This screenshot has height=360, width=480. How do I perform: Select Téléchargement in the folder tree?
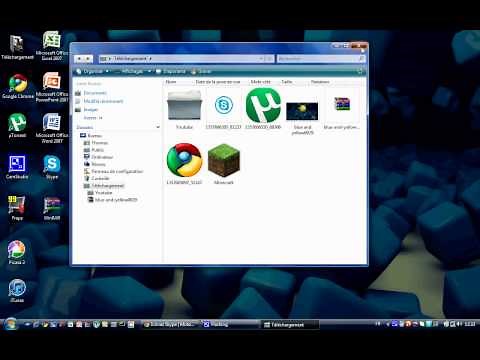[104, 186]
